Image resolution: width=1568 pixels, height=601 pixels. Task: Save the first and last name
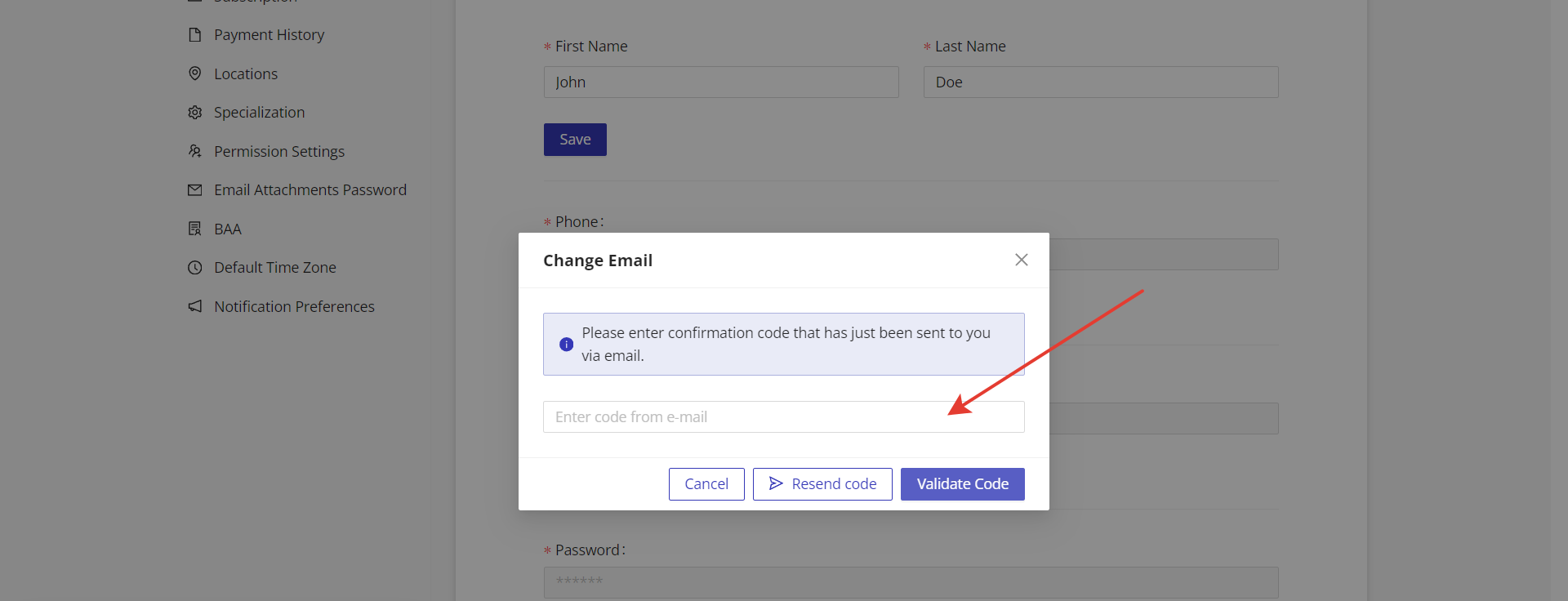click(x=575, y=140)
